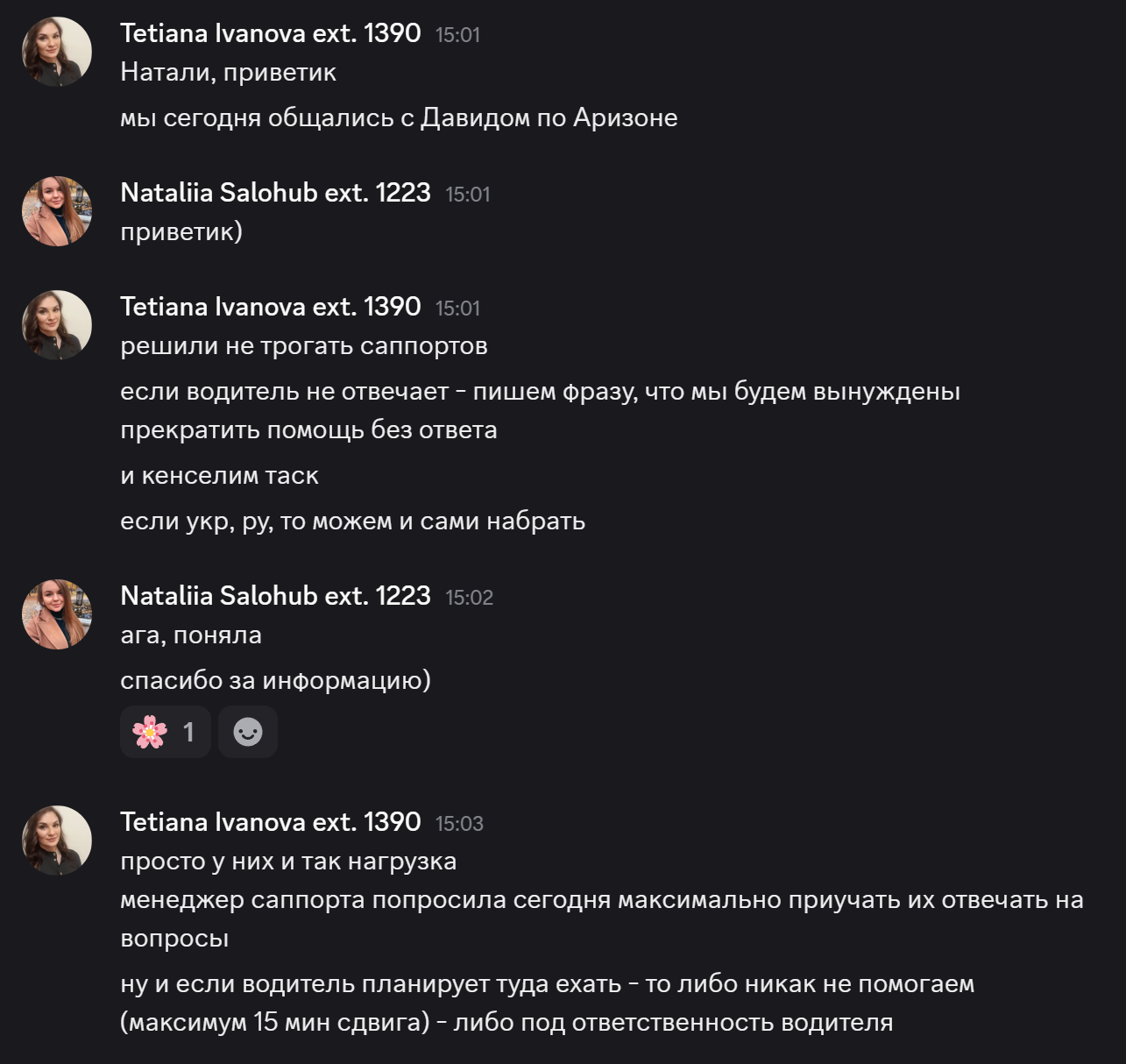Image resolution: width=1126 pixels, height=1064 pixels.
Task: Click the message "просто у них и так нагрузка"
Action: coord(288,862)
